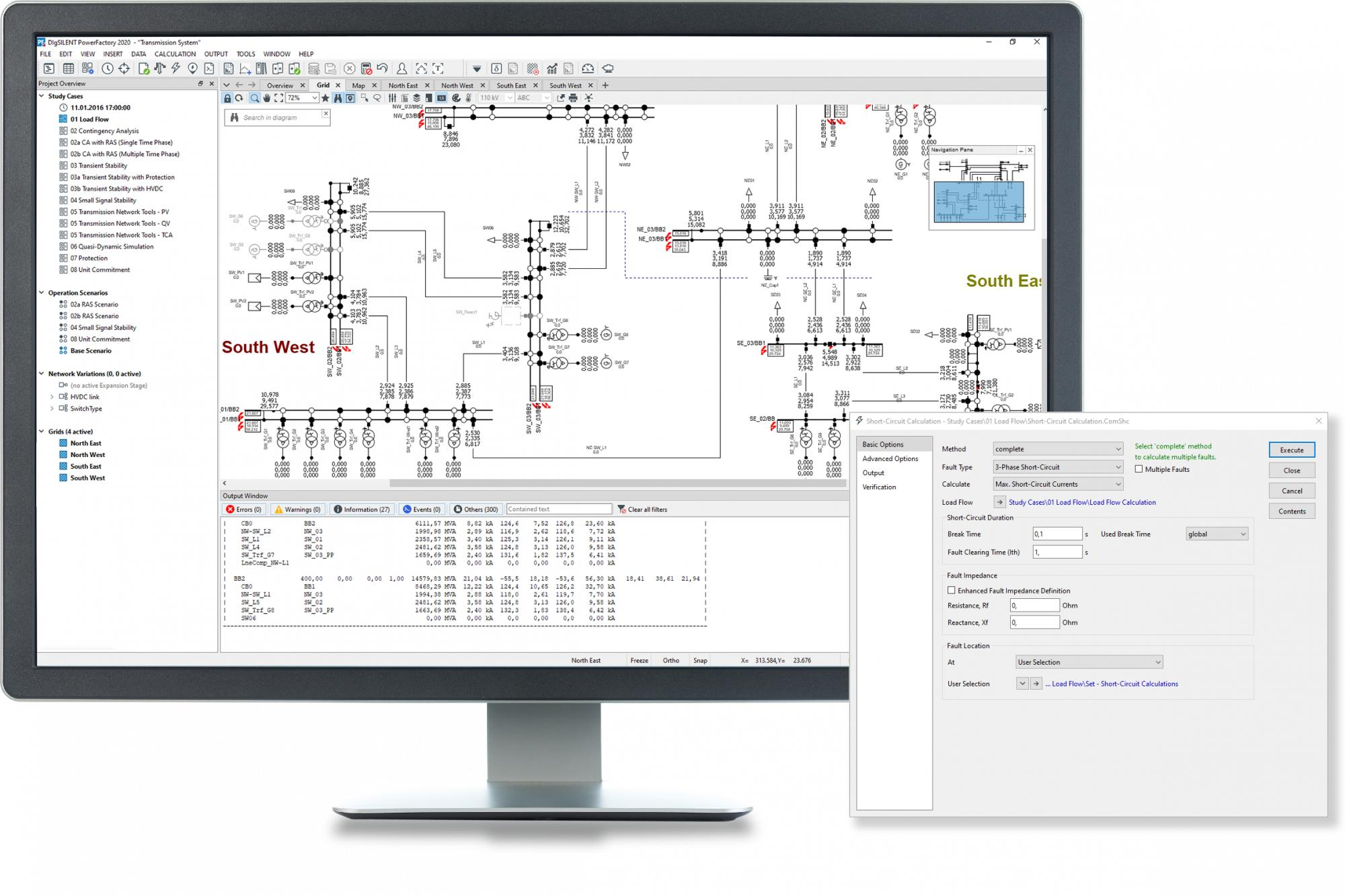Enable the Multiple Faults checkbox
Screen dimensions: 1345x896
point(1139,469)
